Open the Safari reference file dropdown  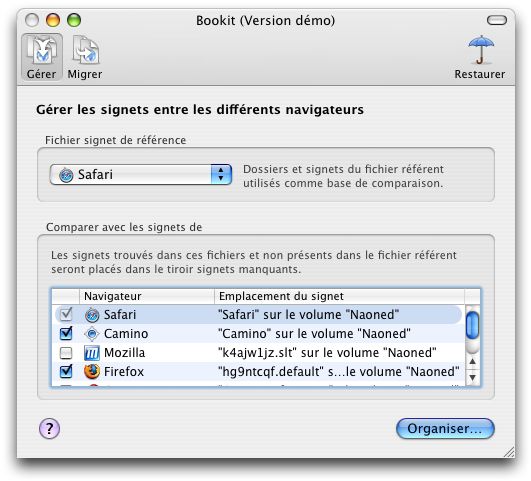[141, 175]
